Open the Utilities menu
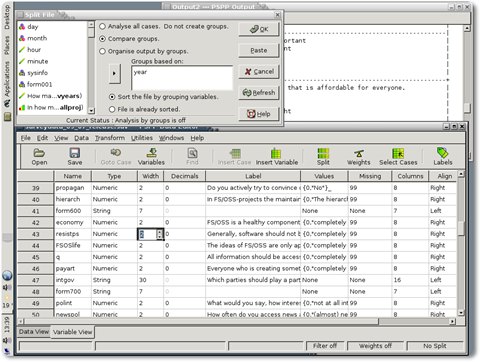This screenshot has height=362, width=480. pos(142,138)
